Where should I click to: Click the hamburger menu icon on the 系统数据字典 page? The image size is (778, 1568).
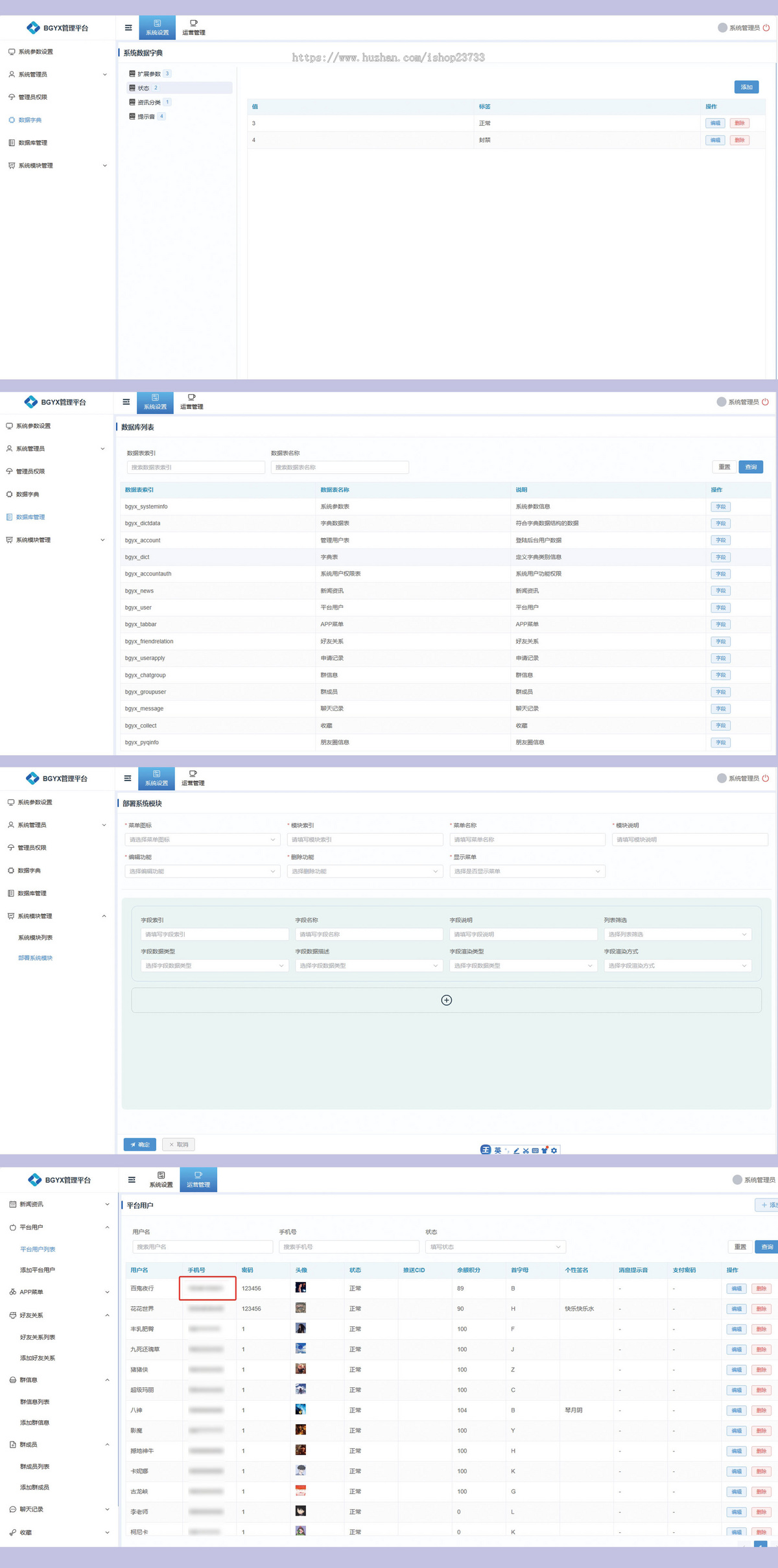tap(128, 28)
